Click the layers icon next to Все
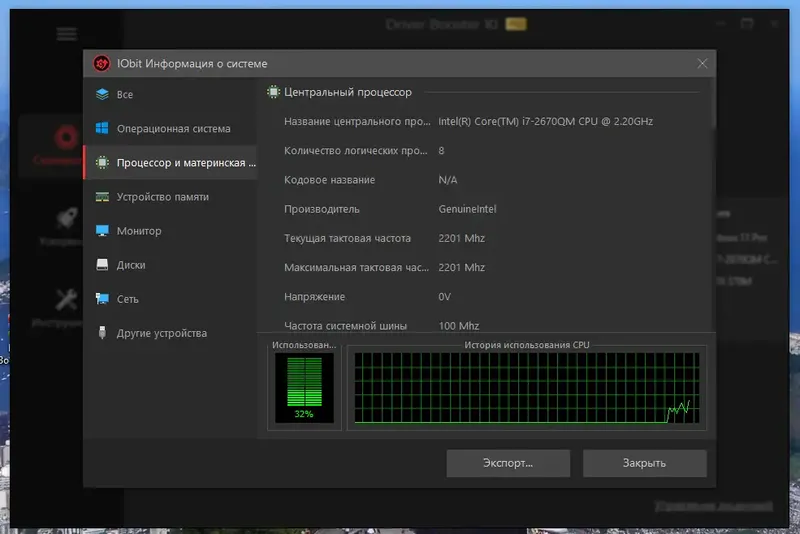Image resolution: width=800 pixels, height=534 pixels. [x=102, y=94]
